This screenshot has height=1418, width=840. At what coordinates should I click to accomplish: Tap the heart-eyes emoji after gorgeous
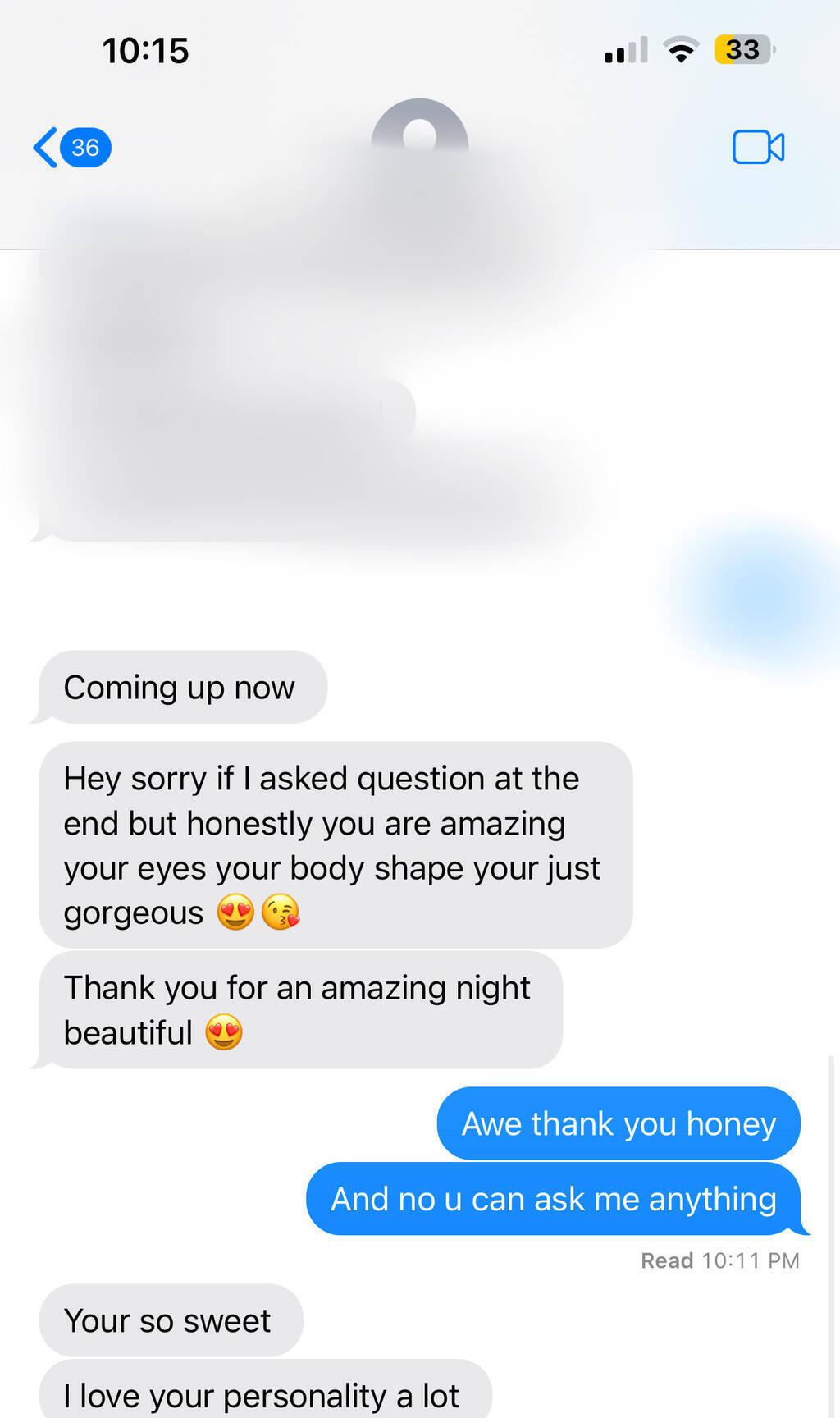(x=235, y=913)
